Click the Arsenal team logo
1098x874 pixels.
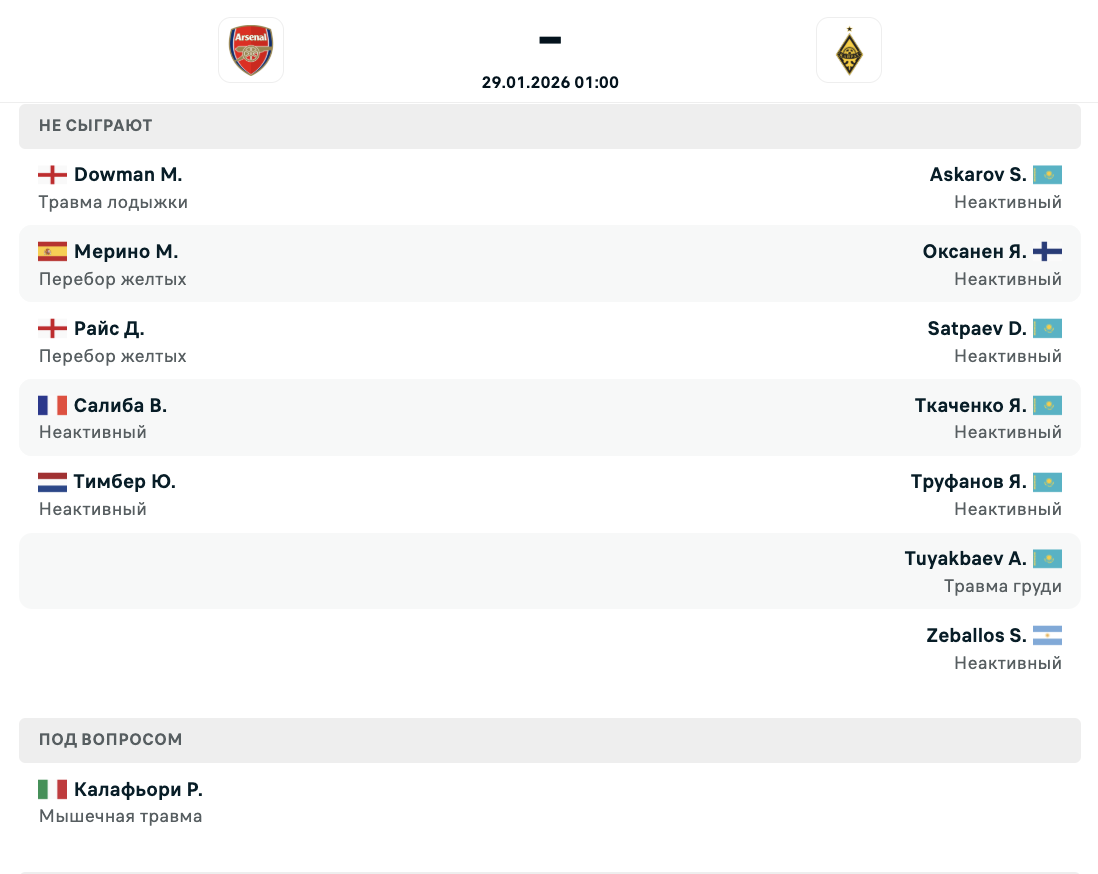pos(251,50)
